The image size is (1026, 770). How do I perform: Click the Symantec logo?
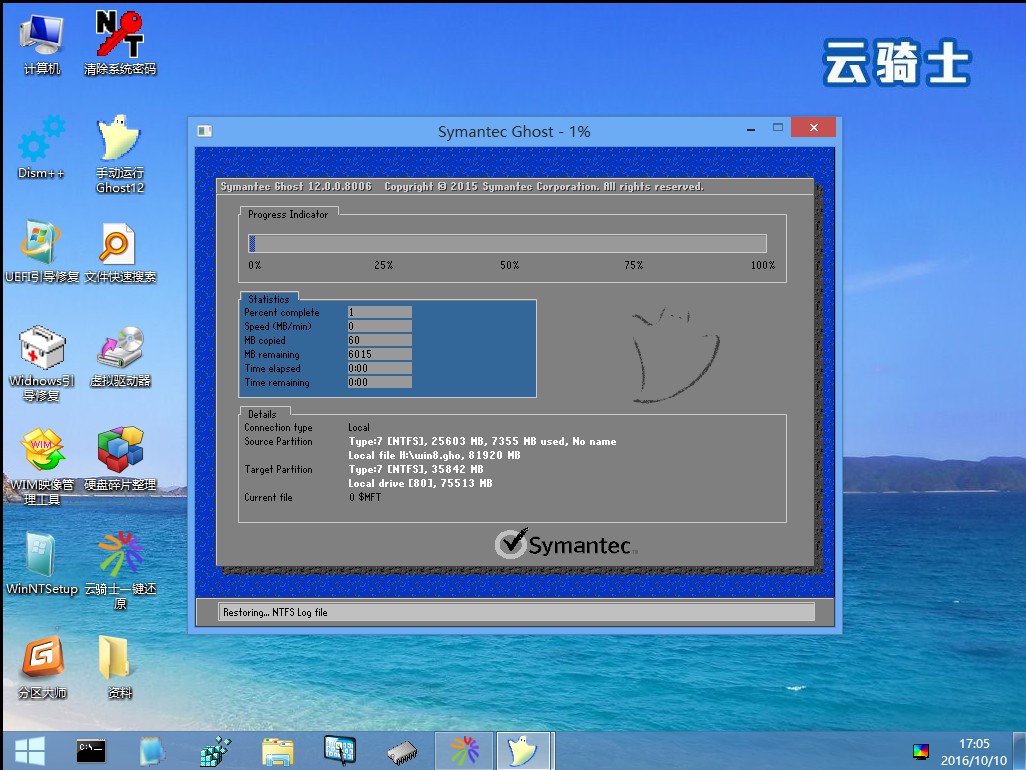click(565, 544)
